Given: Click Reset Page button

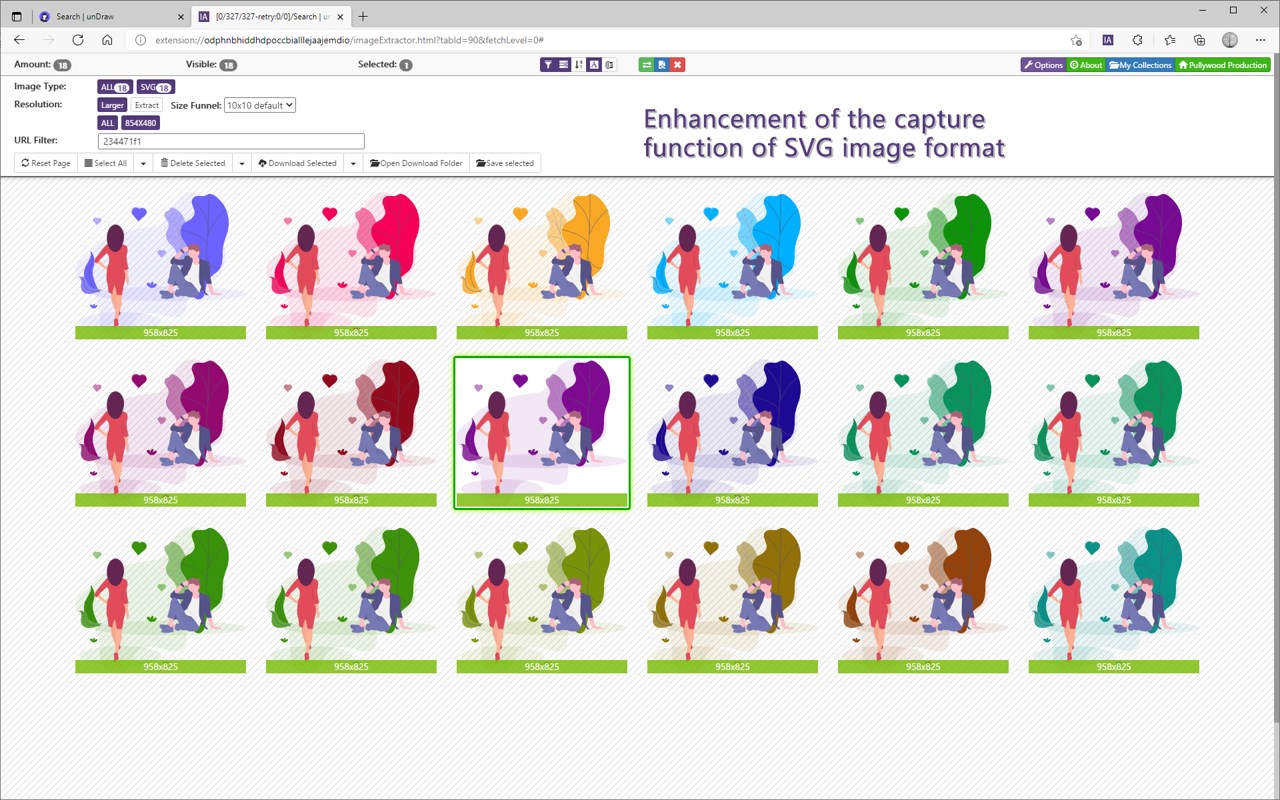Looking at the screenshot, I should [x=46, y=163].
